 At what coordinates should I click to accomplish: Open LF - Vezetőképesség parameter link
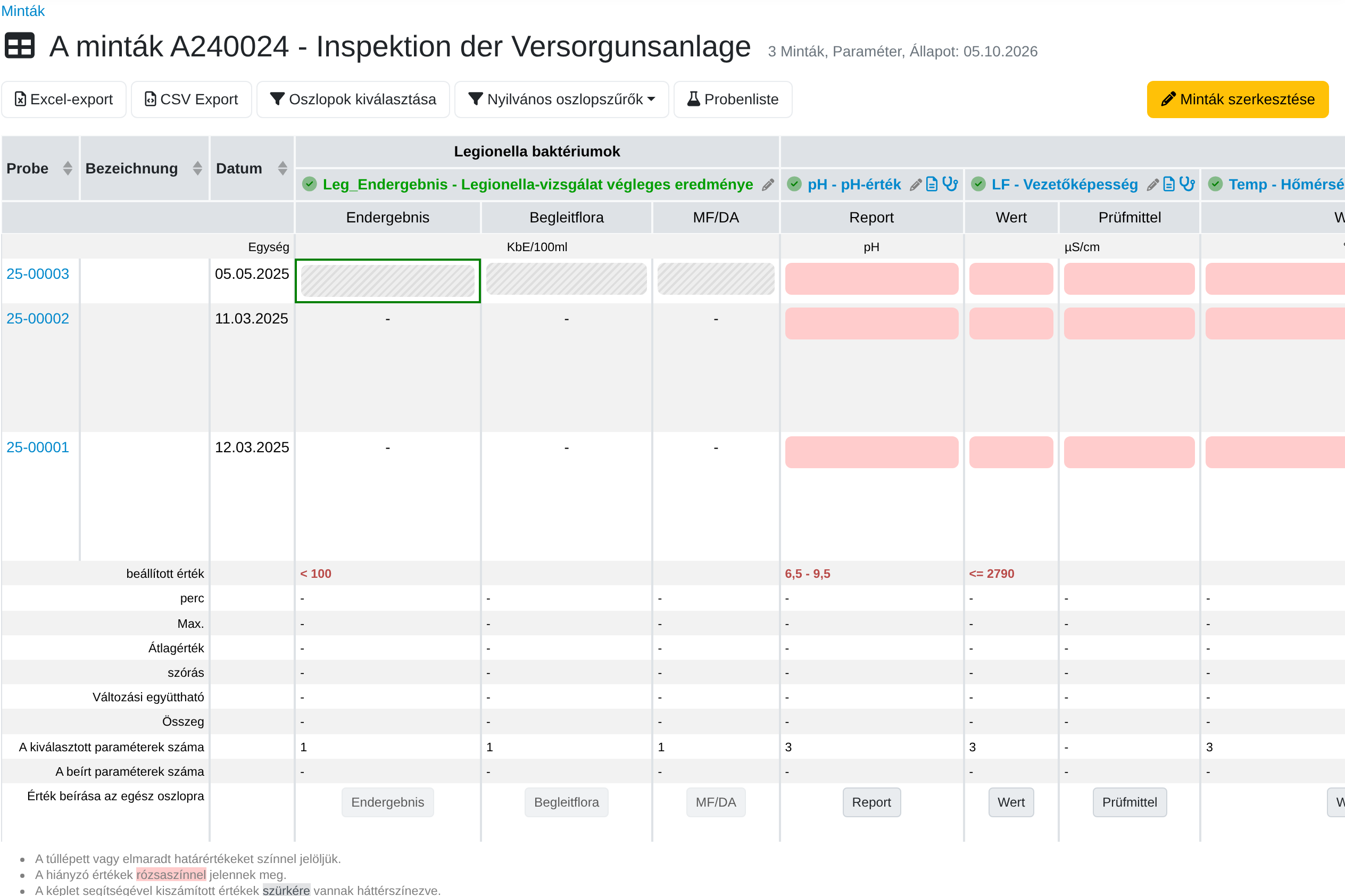click(x=1065, y=185)
